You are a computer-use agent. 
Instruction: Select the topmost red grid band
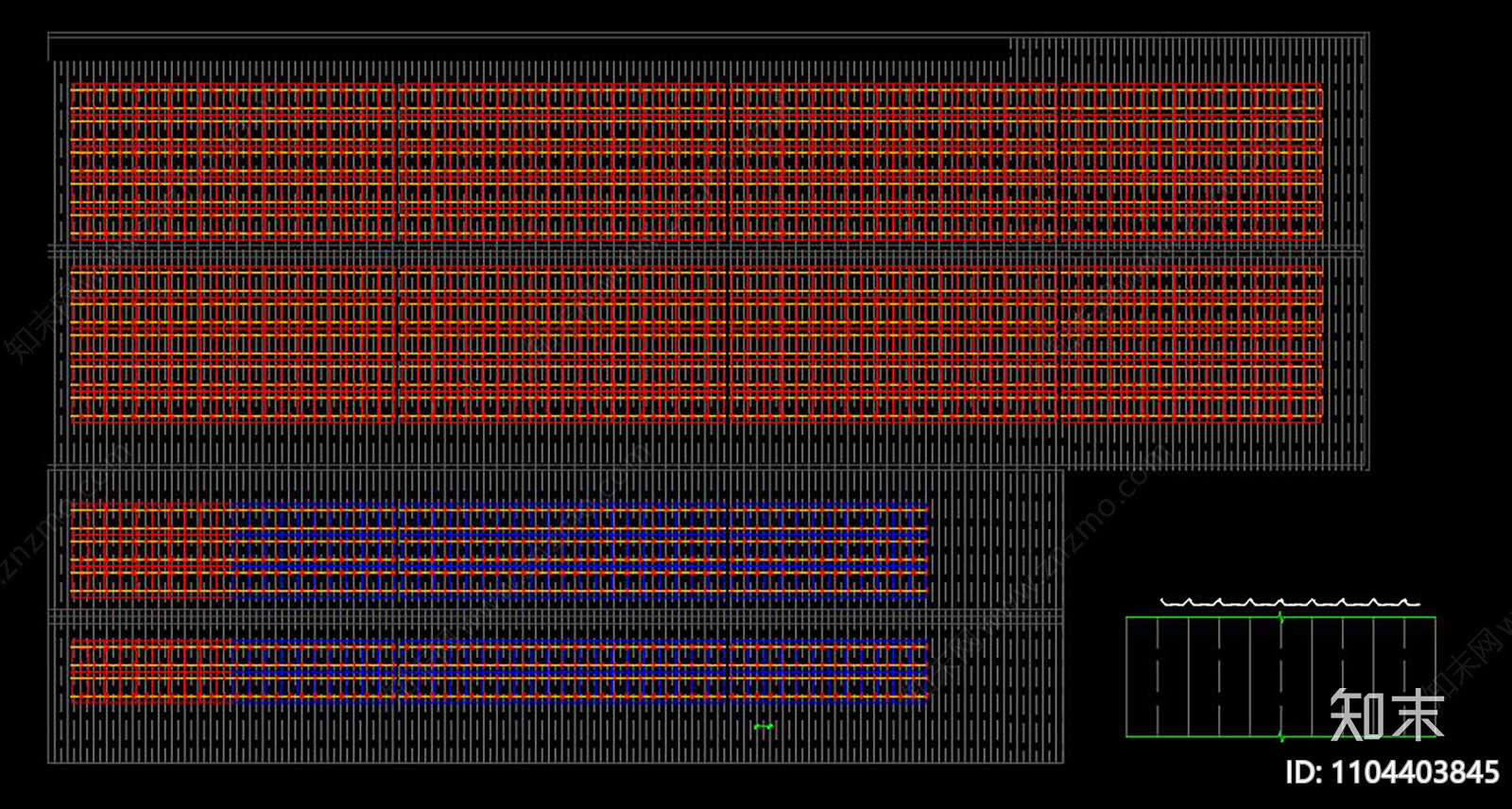click(696, 161)
